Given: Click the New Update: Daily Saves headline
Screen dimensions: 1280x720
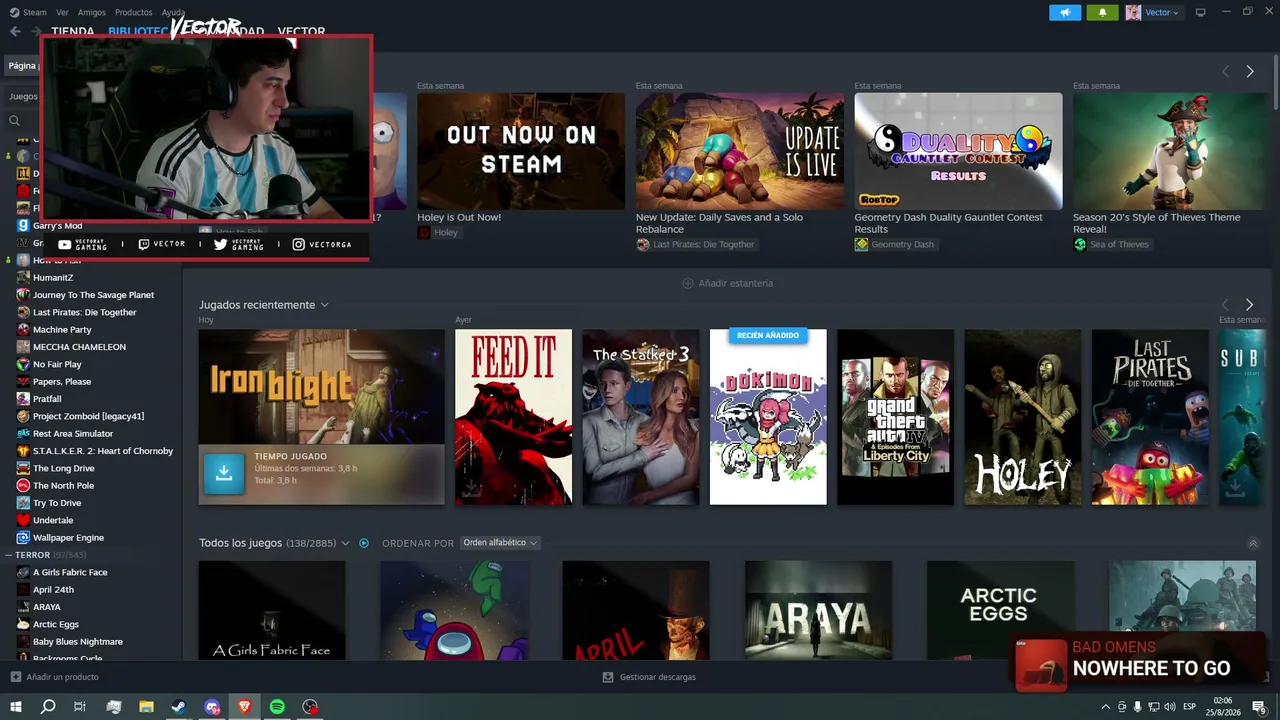Looking at the screenshot, I should pyautogui.click(x=719, y=223).
